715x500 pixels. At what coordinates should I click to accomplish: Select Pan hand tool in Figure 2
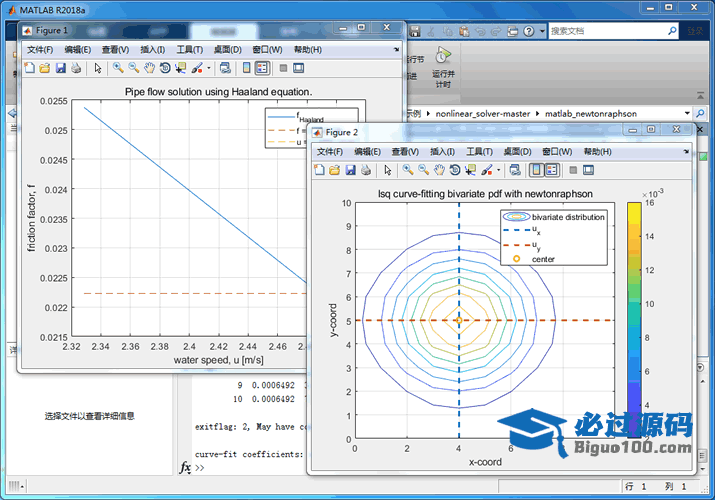tap(439, 170)
